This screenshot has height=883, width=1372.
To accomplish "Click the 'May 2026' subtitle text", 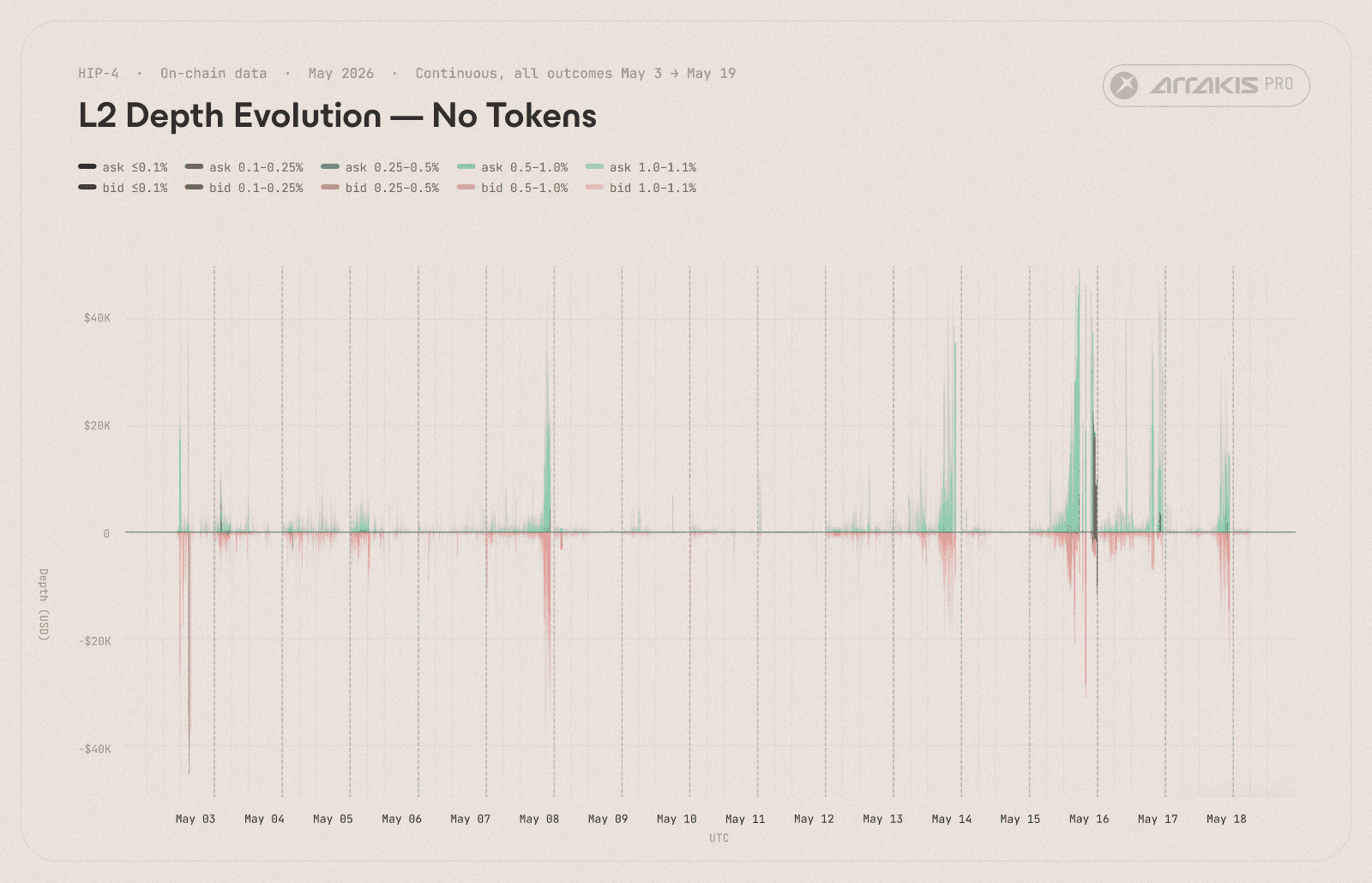I will [x=341, y=74].
